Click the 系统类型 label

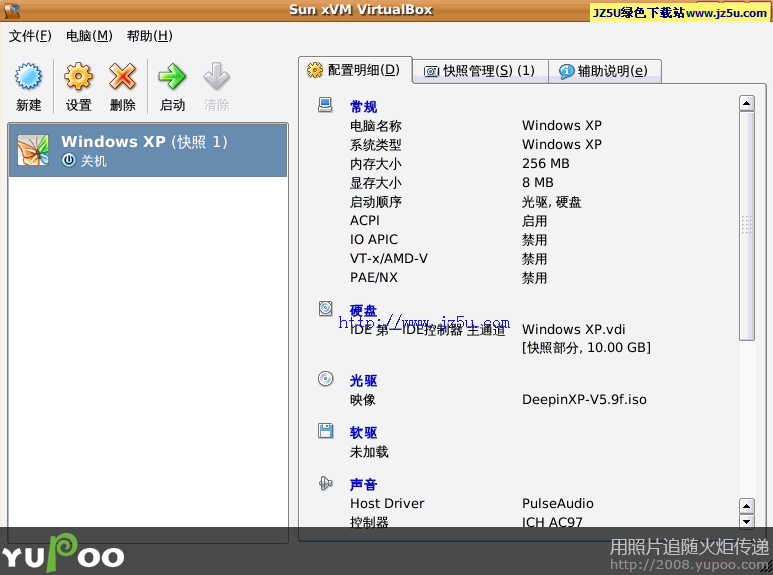(x=376, y=144)
